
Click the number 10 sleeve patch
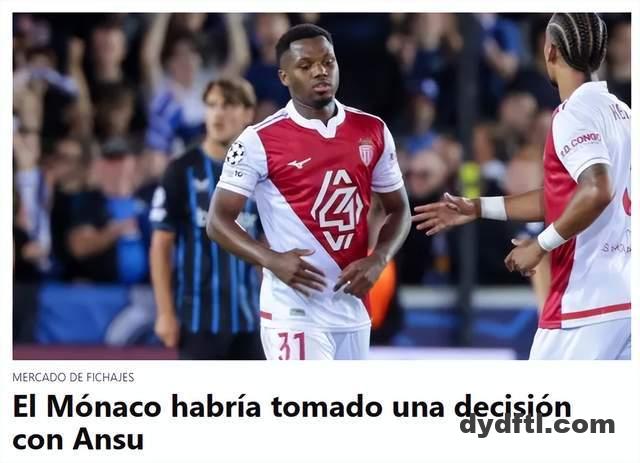(238, 174)
